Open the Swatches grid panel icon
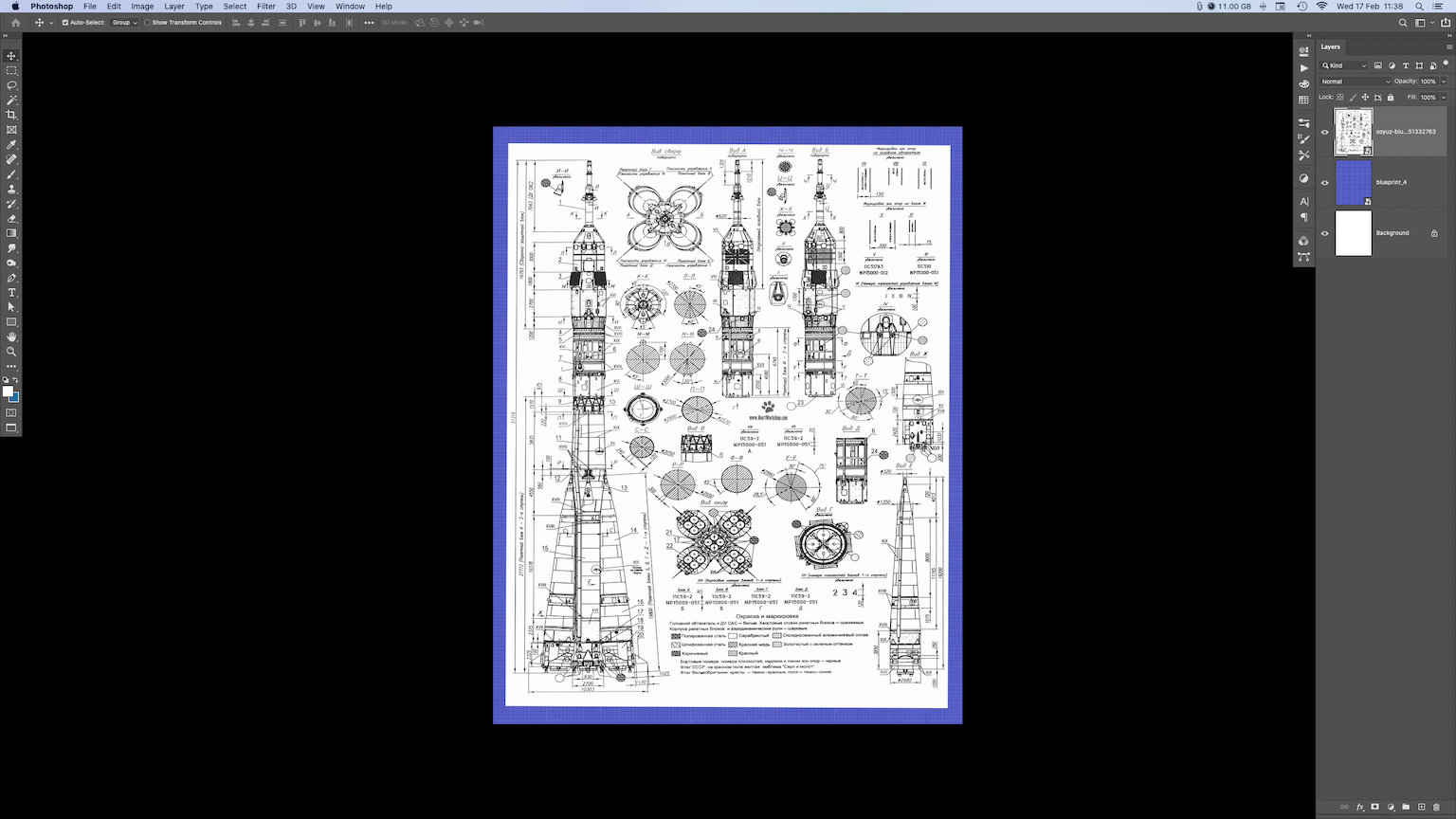Image resolution: width=1456 pixels, height=819 pixels. [x=1304, y=100]
